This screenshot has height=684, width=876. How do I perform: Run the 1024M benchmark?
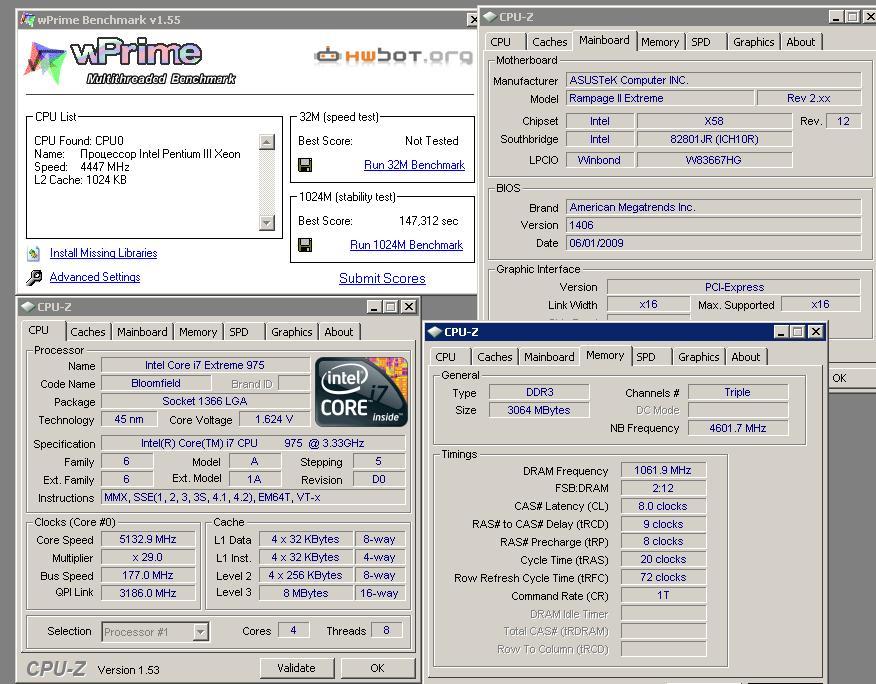click(x=406, y=245)
